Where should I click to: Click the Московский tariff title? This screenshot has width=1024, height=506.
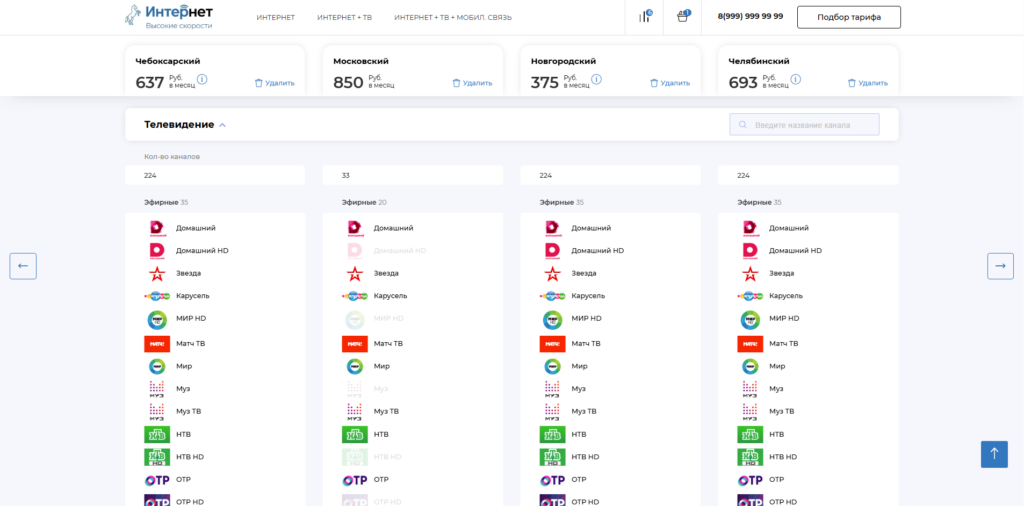(361, 61)
